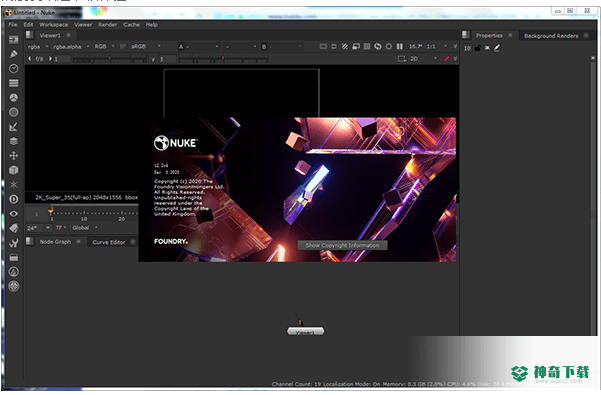This screenshot has height=395, width=601.
Task: Open the Particles nodes spark icon
Action: click(x=14, y=185)
